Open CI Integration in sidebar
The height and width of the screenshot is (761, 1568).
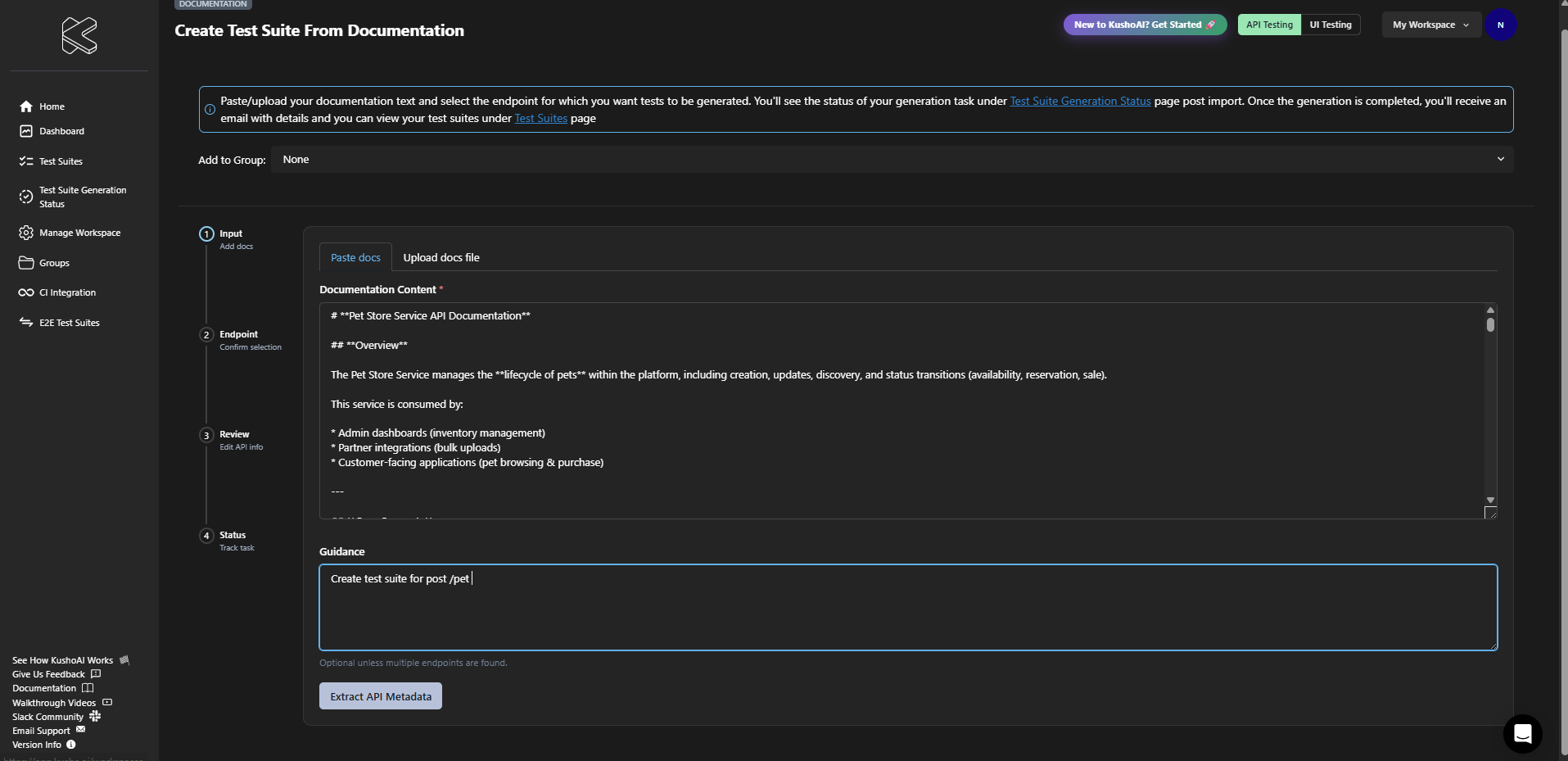point(67,292)
